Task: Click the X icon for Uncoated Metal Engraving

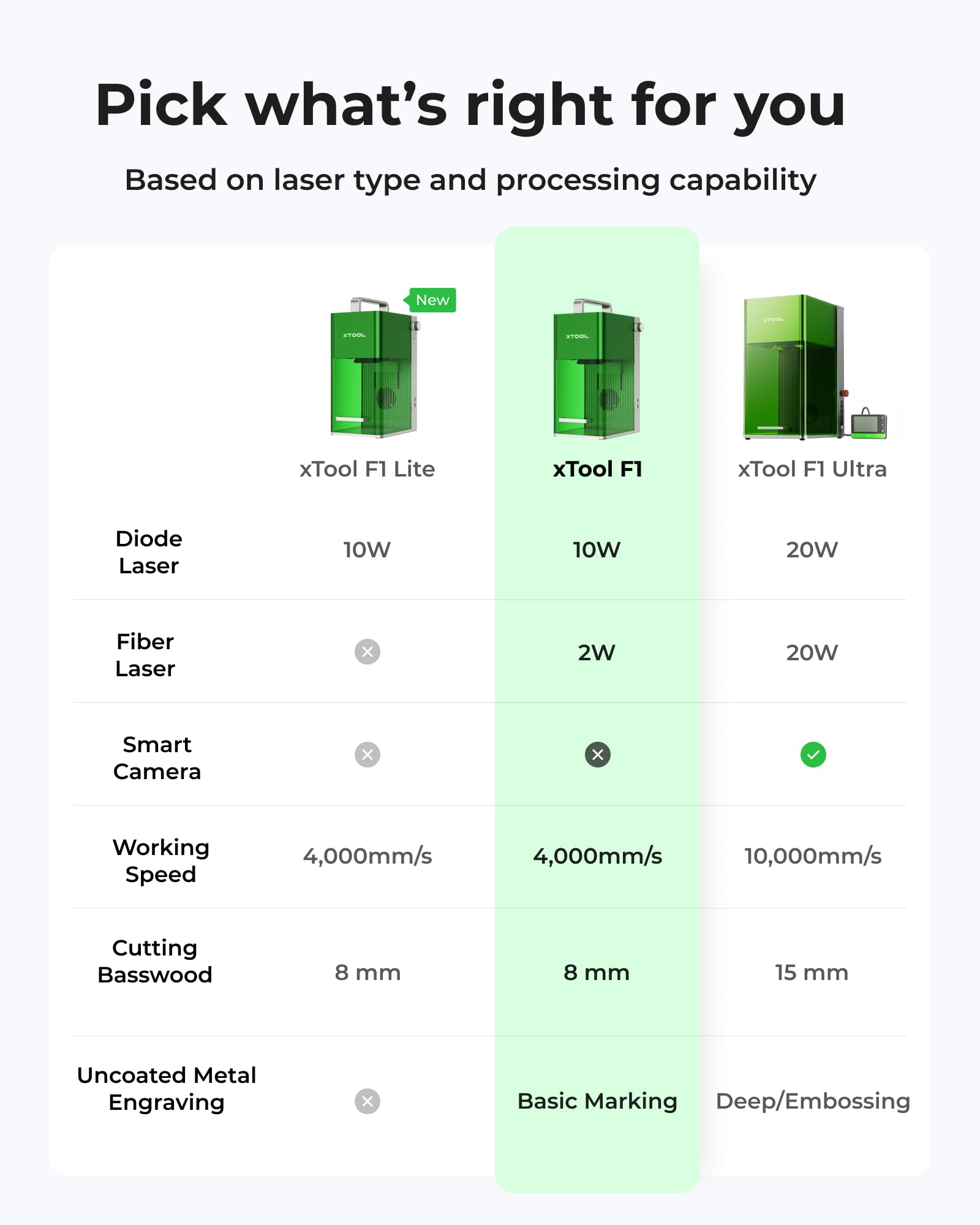Action: 367,1101
